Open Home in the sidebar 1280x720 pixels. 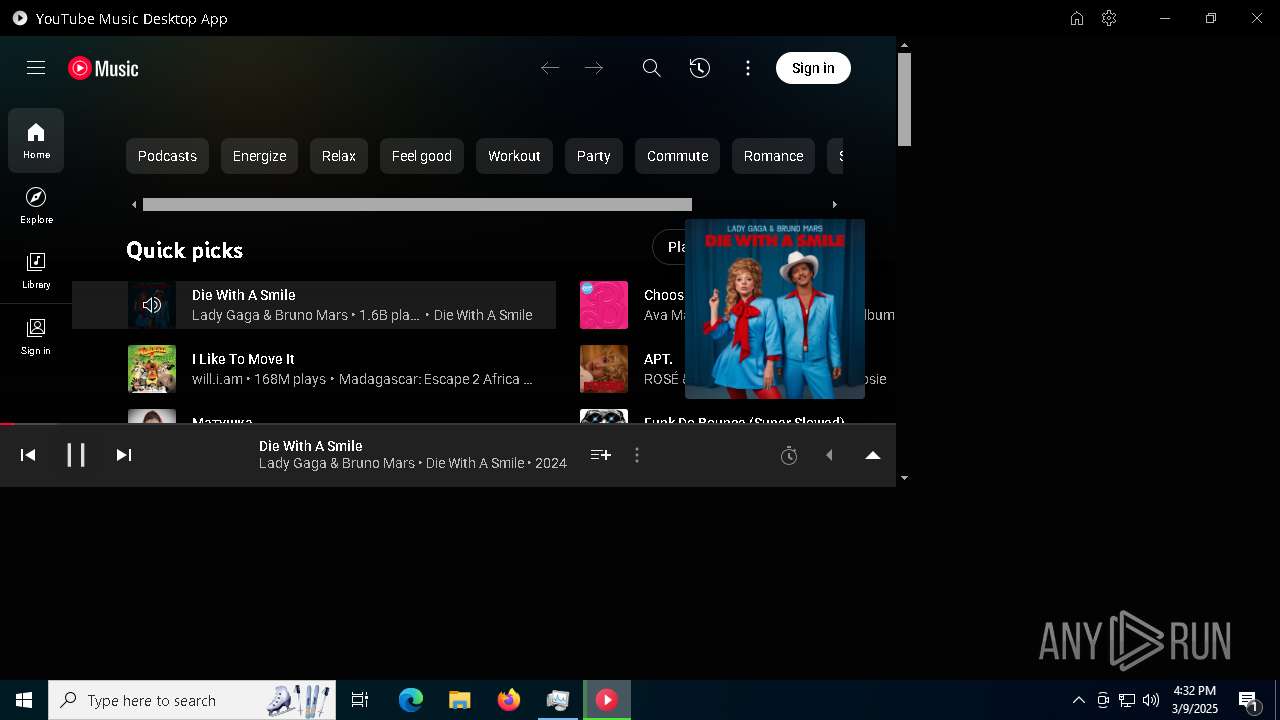click(36, 141)
